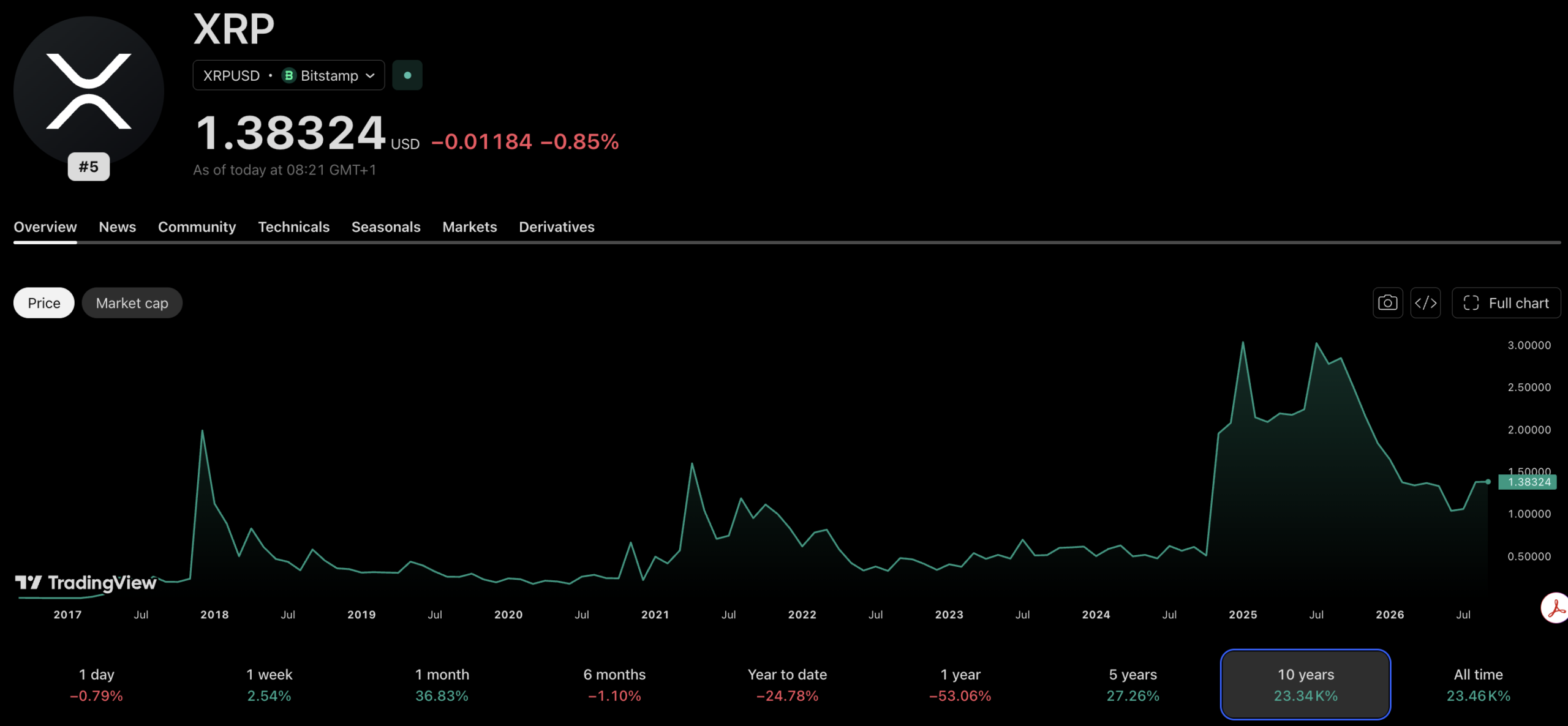Click the 'As of today at 08:21' timestamp

(x=285, y=170)
